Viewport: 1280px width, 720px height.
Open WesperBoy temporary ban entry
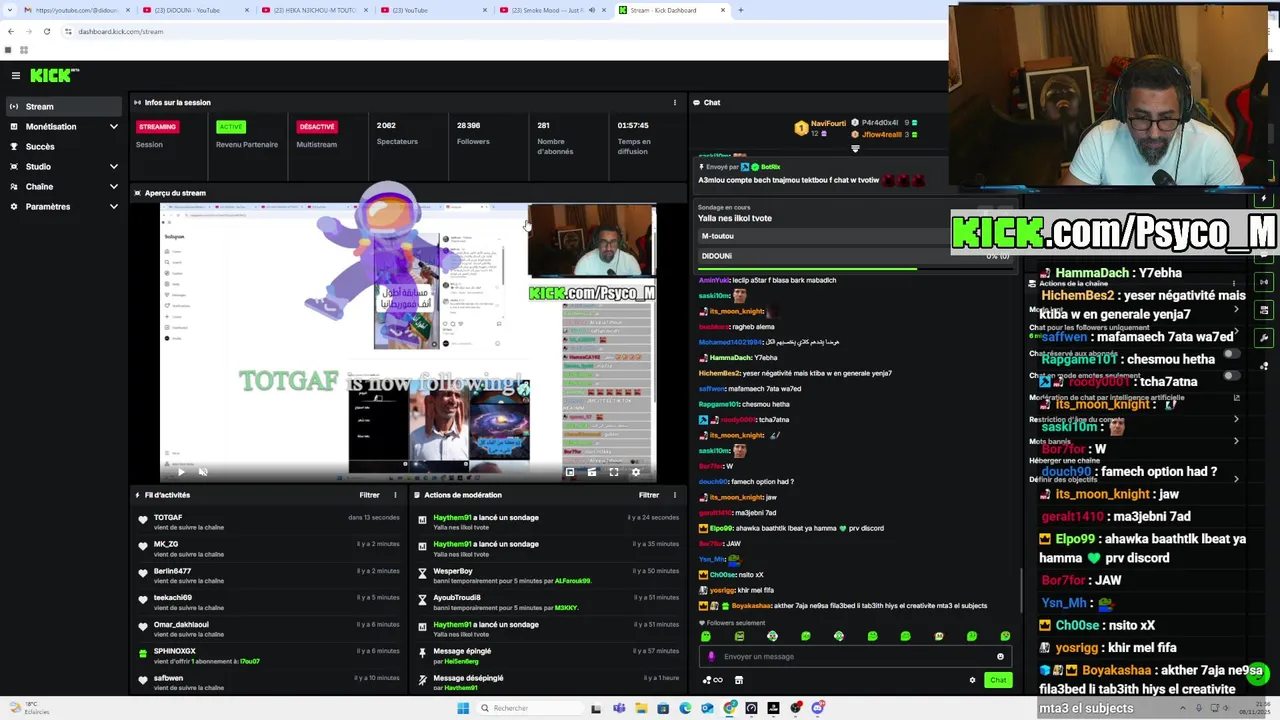548,576
